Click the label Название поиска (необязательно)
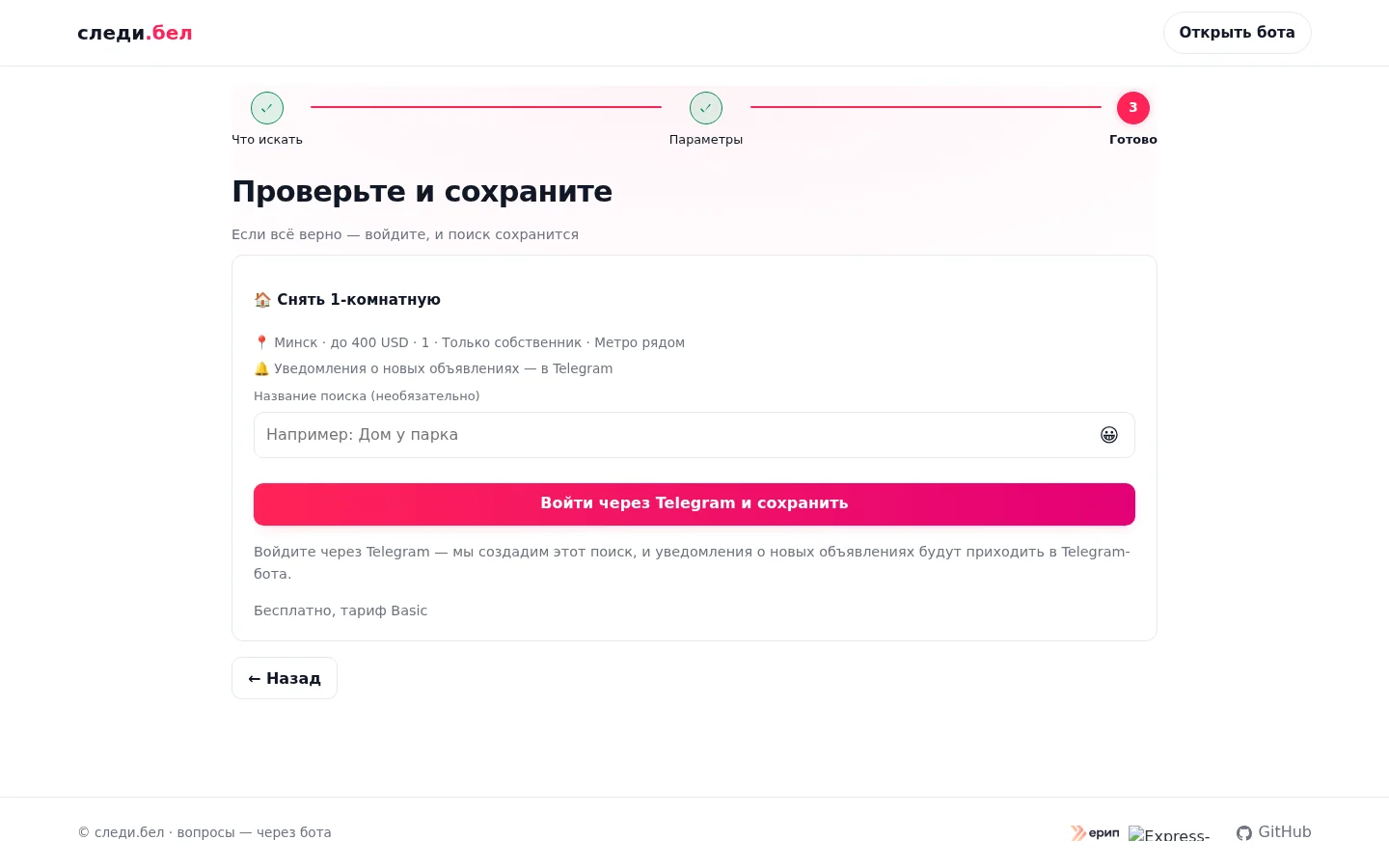Screen dimensions: 1389x868 pyautogui.click(x=367, y=396)
